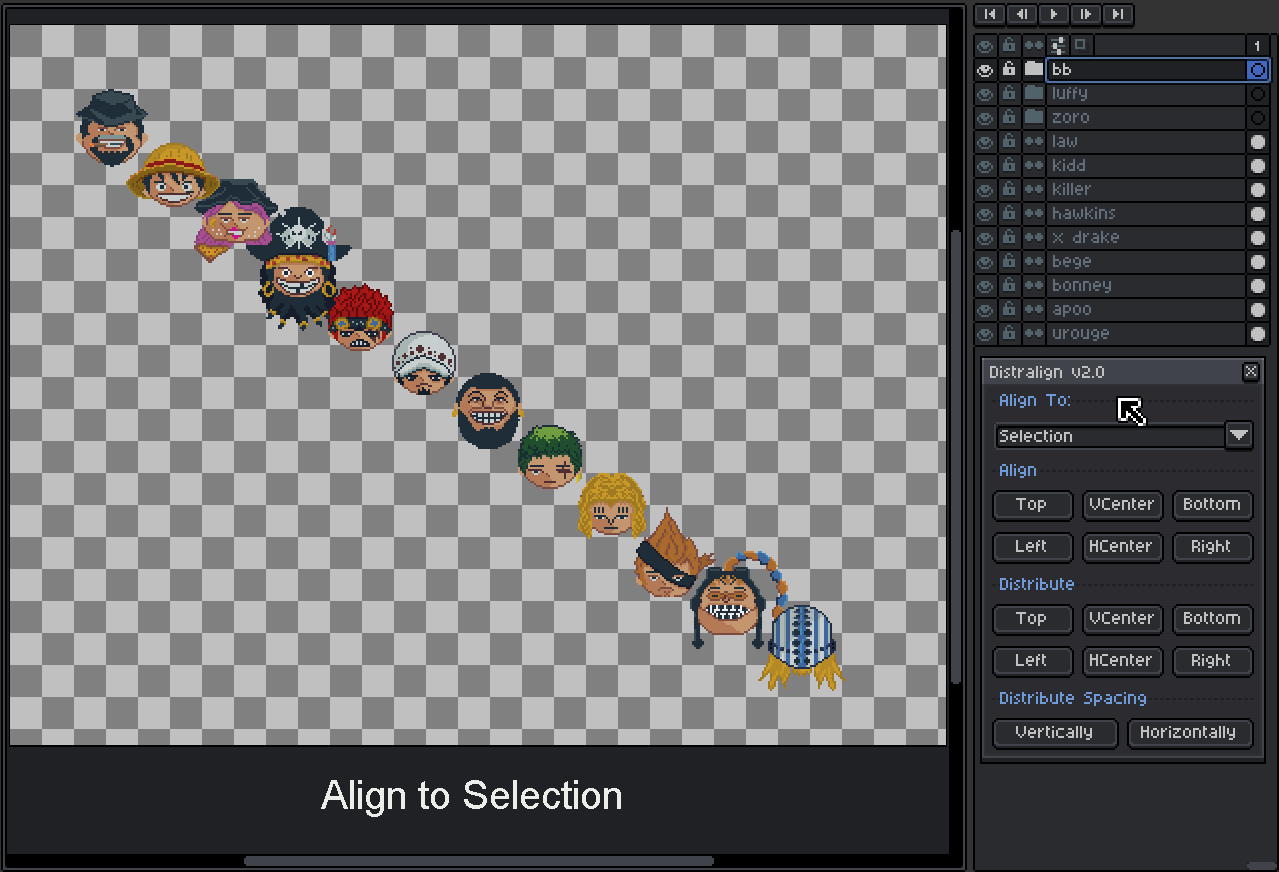
Task: Distribute spacing Horizontally
Action: click(x=1189, y=733)
